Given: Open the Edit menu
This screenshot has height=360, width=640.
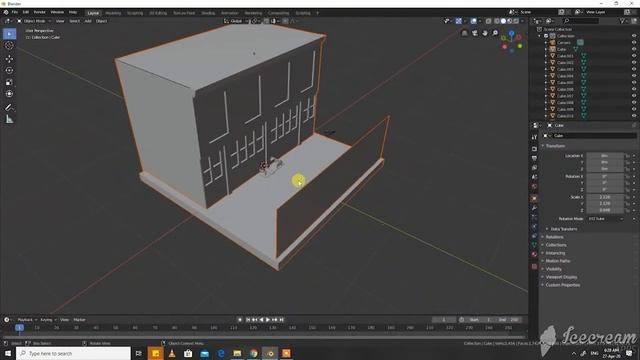Looking at the screenshot, I should point(26,12).
